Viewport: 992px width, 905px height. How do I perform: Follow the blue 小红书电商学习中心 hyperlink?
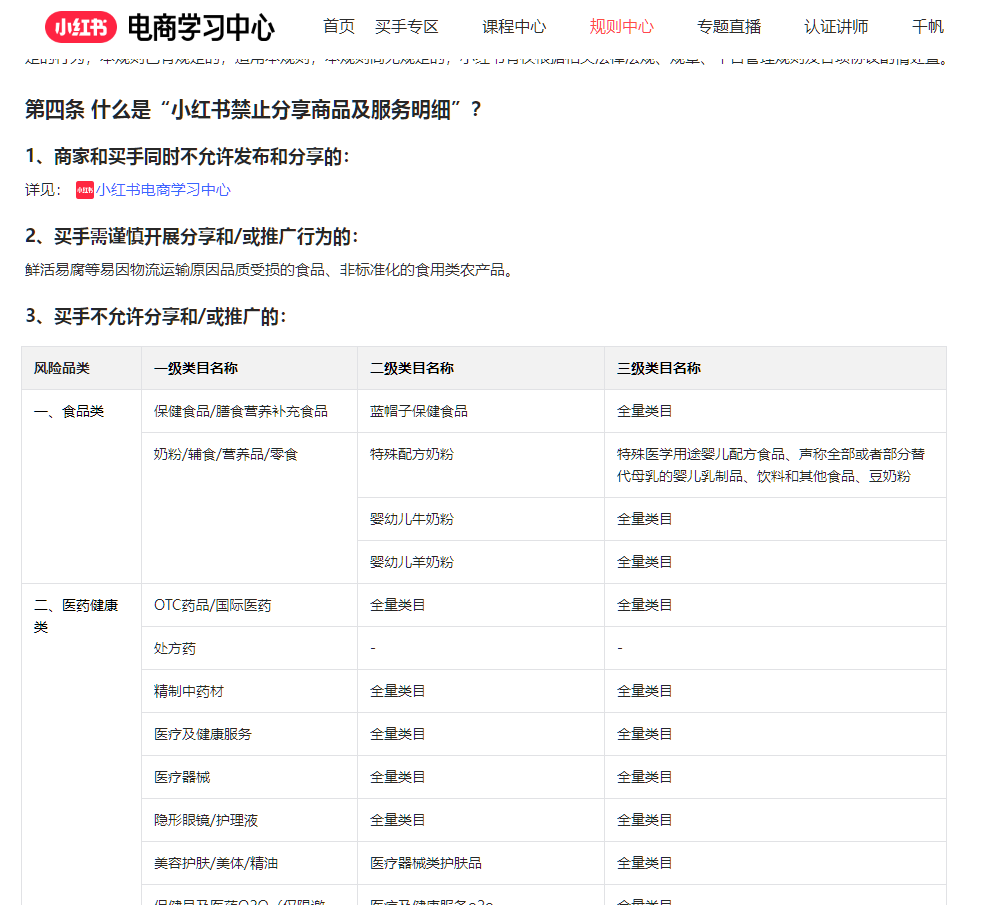(163, 190)
